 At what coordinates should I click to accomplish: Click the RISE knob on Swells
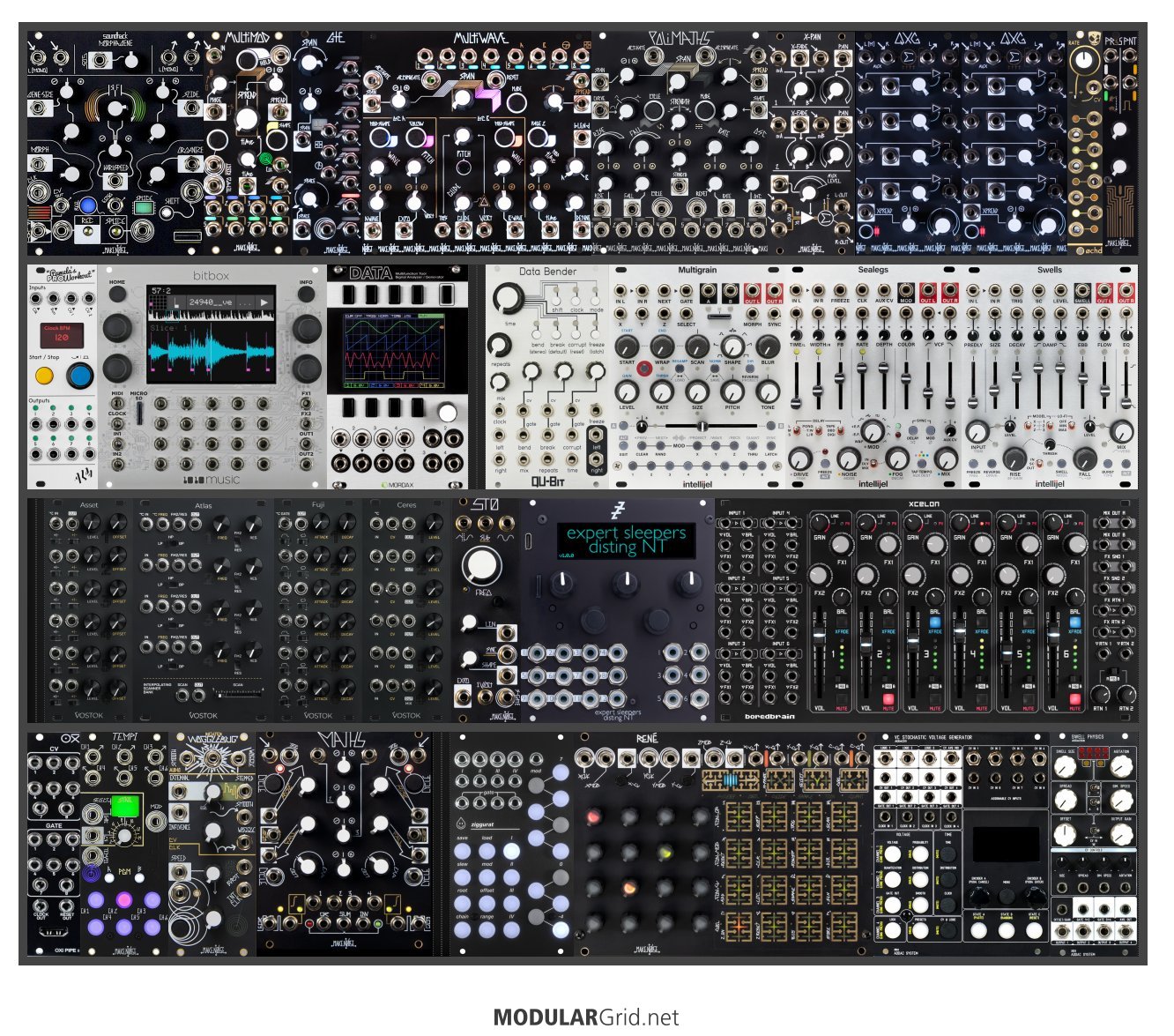[x=1014, y=458]
